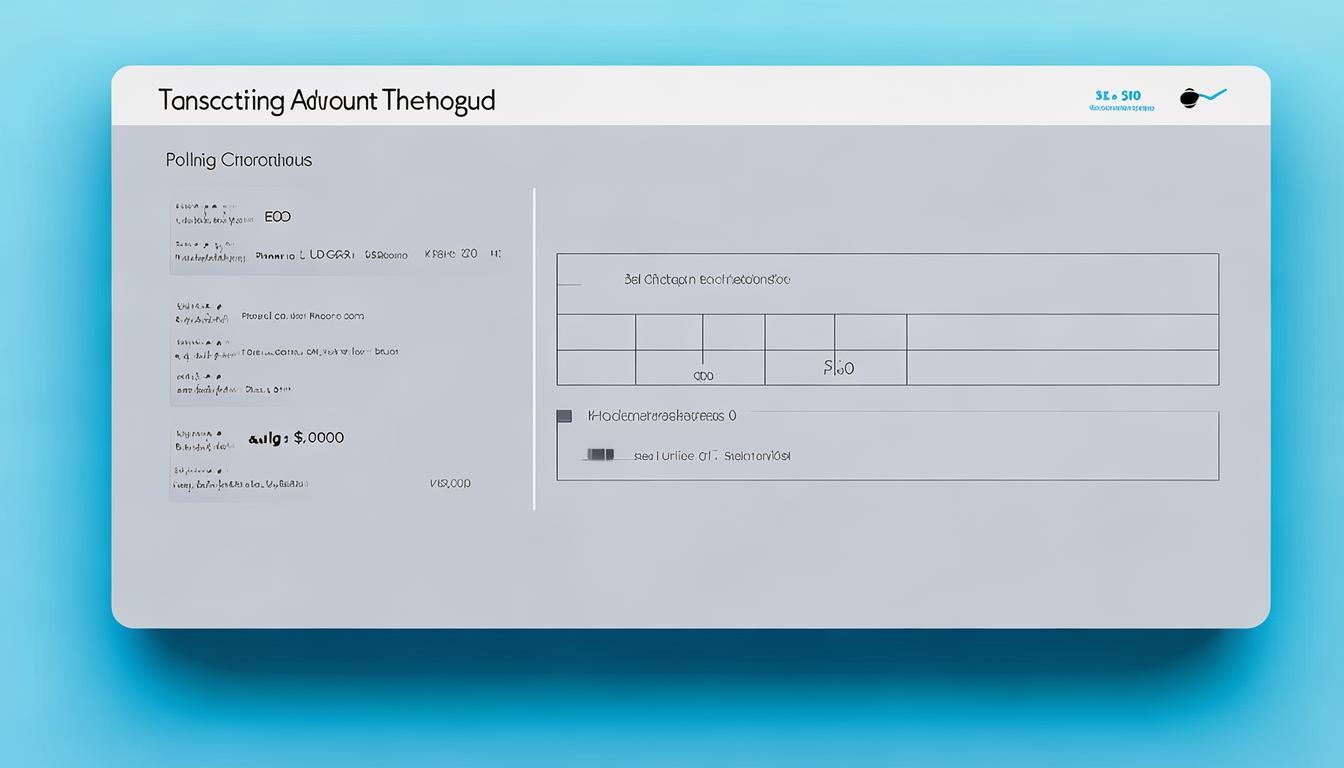1344x768 pixels.
Task: Click the 'Hodemerrasktrees 0' label
Action: [x=662, y=414]
